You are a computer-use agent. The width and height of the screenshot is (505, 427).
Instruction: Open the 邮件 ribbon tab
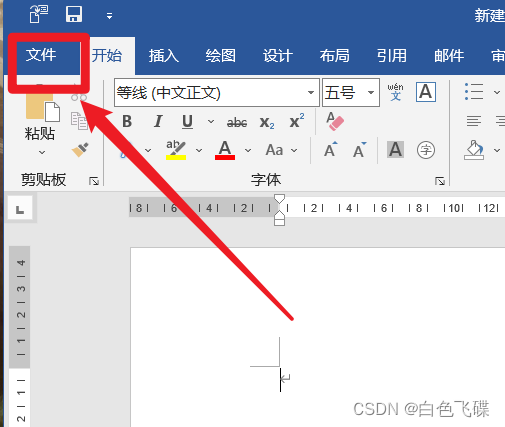click(x=449, y=55)
